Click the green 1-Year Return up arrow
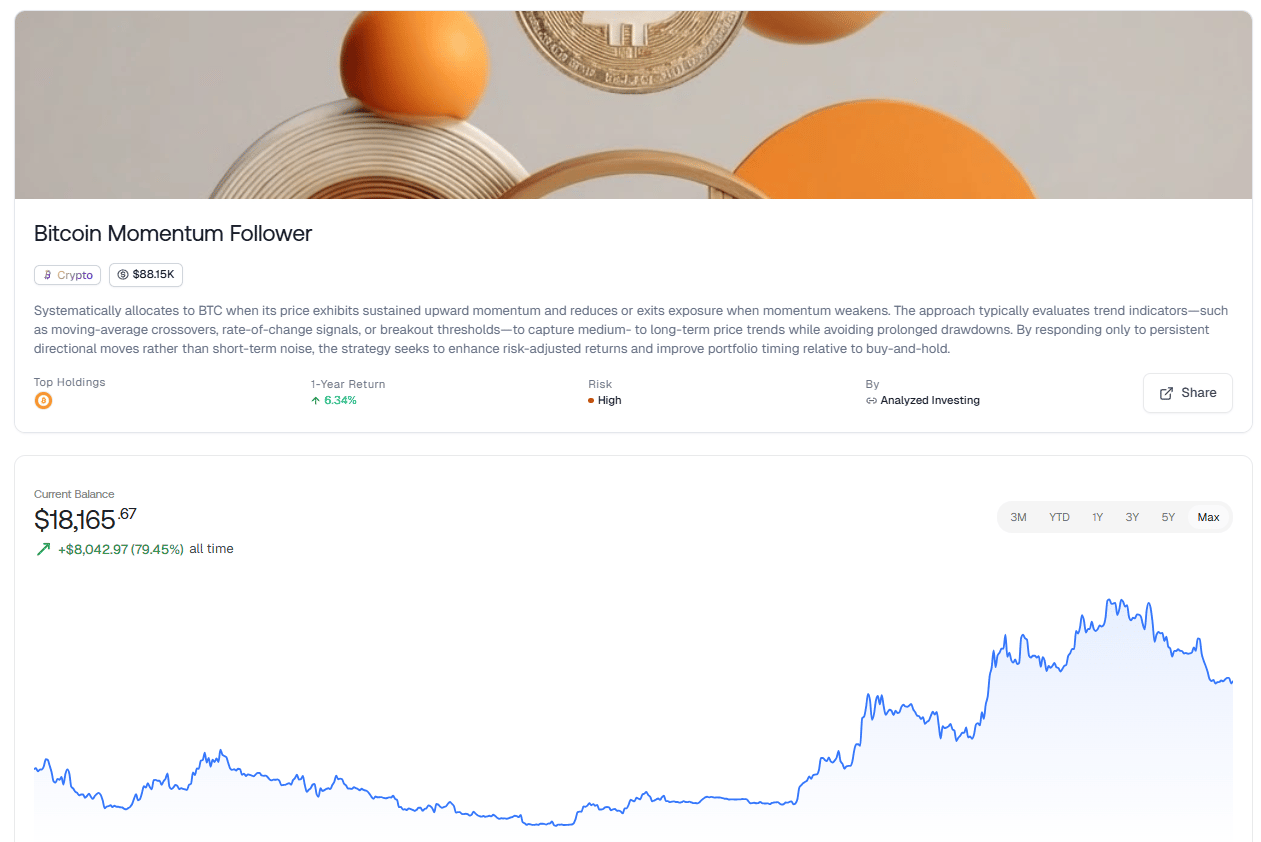 316,400
